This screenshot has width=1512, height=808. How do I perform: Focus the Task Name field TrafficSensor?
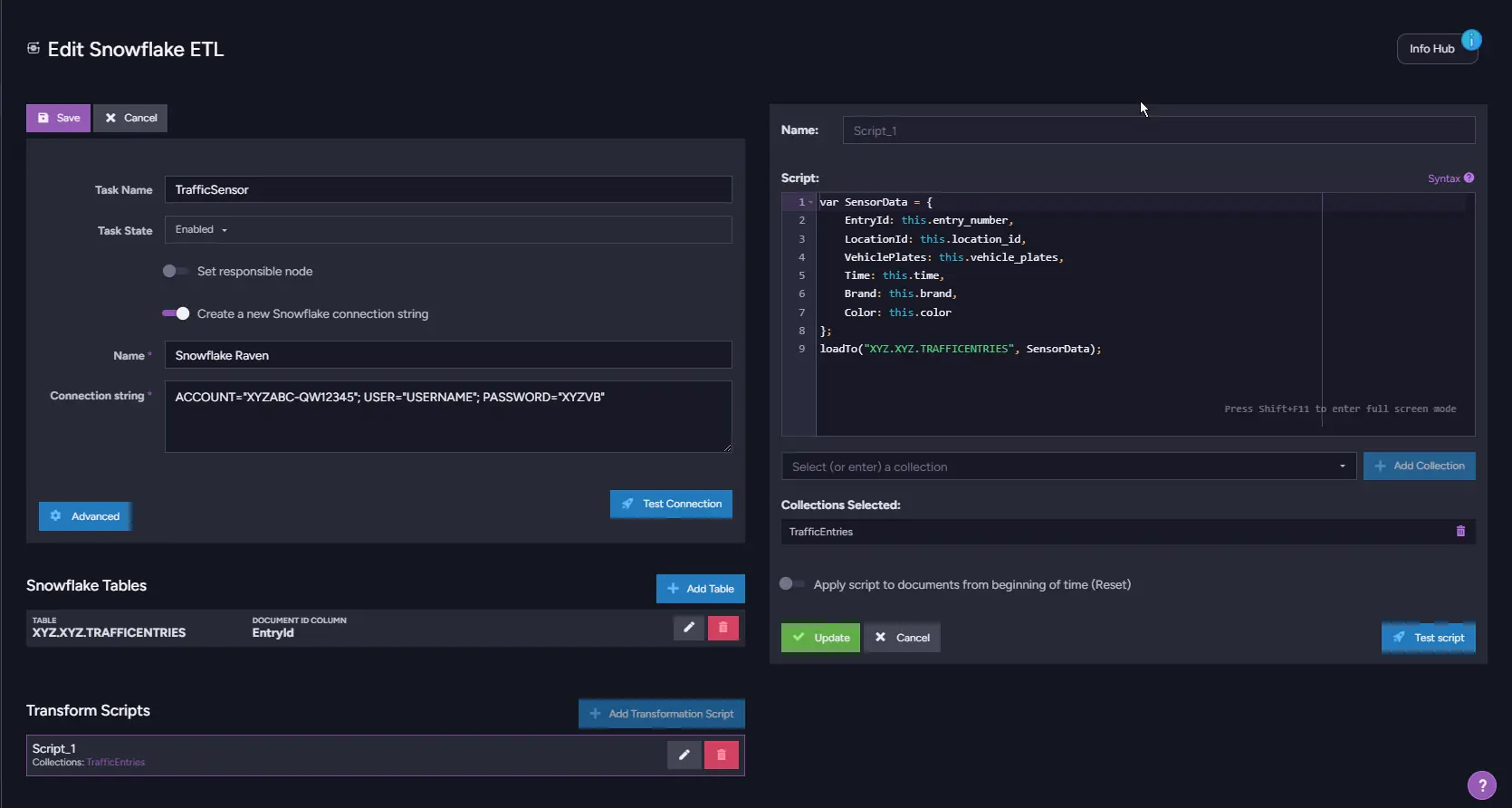tap(448, 189)
